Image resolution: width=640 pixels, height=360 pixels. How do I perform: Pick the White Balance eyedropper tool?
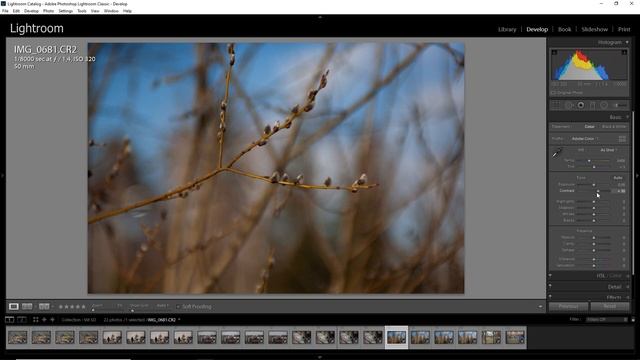556,153
